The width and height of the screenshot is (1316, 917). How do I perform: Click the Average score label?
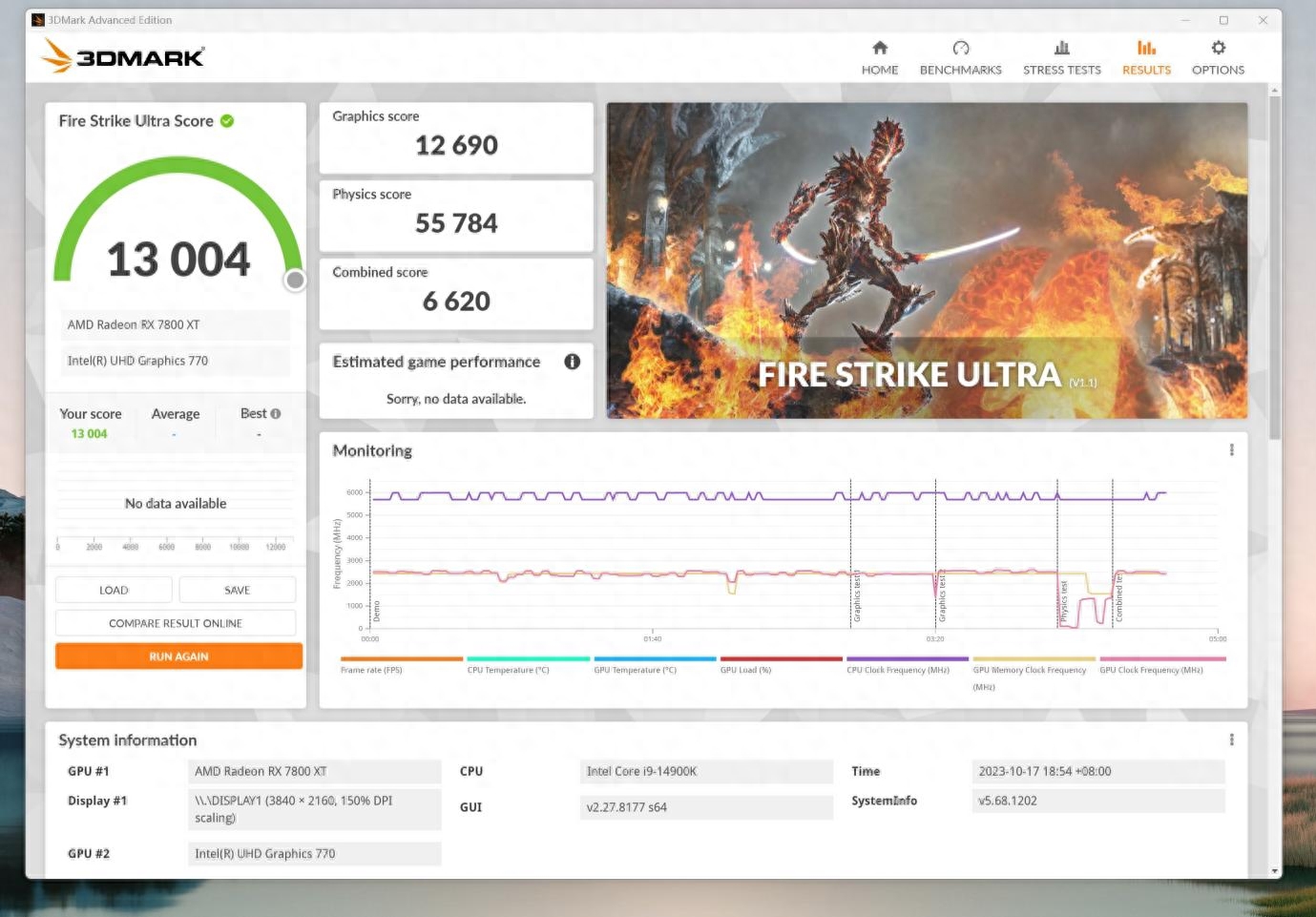(176, 414)
